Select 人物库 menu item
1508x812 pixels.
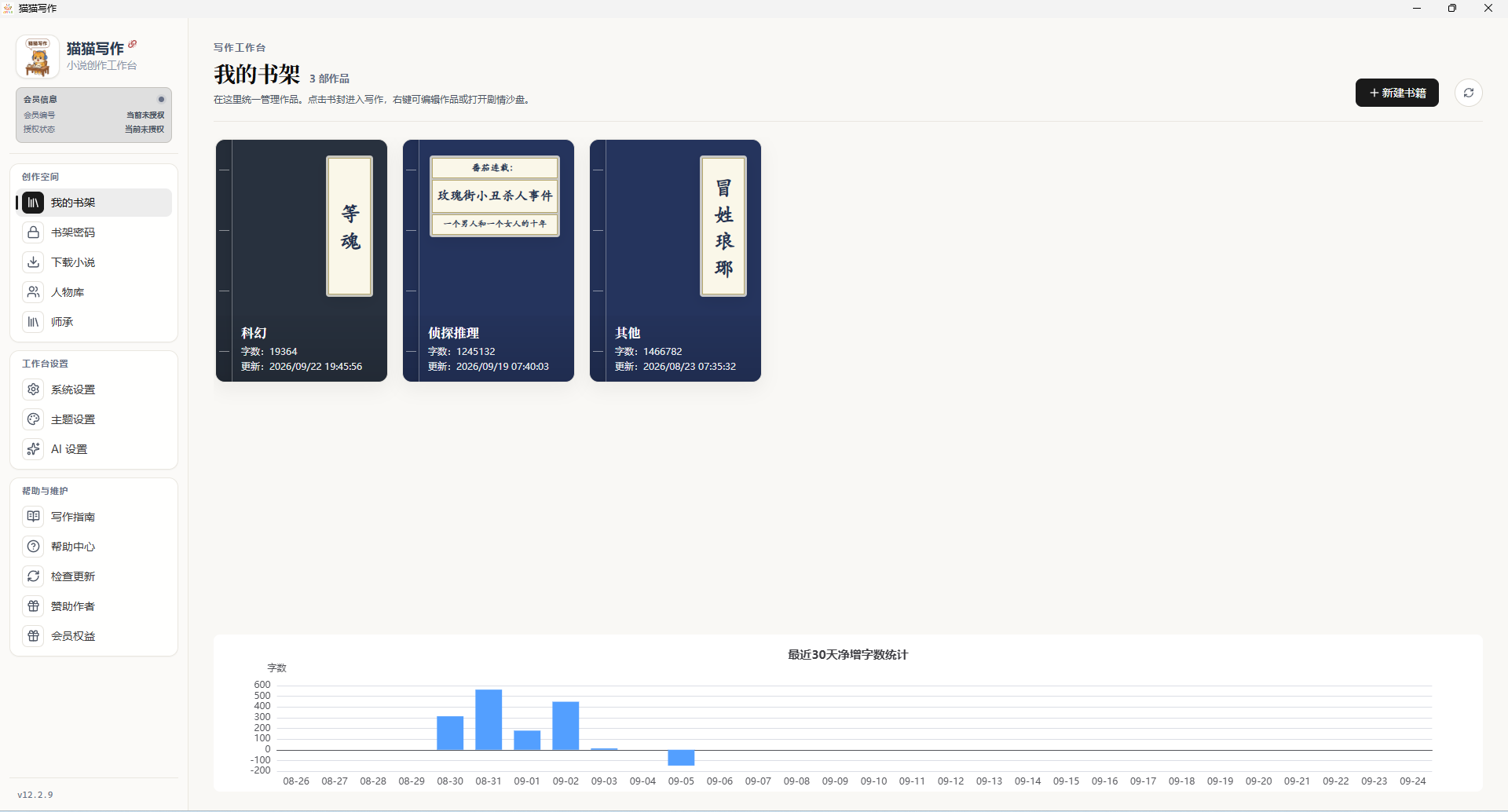click(93, 292)
